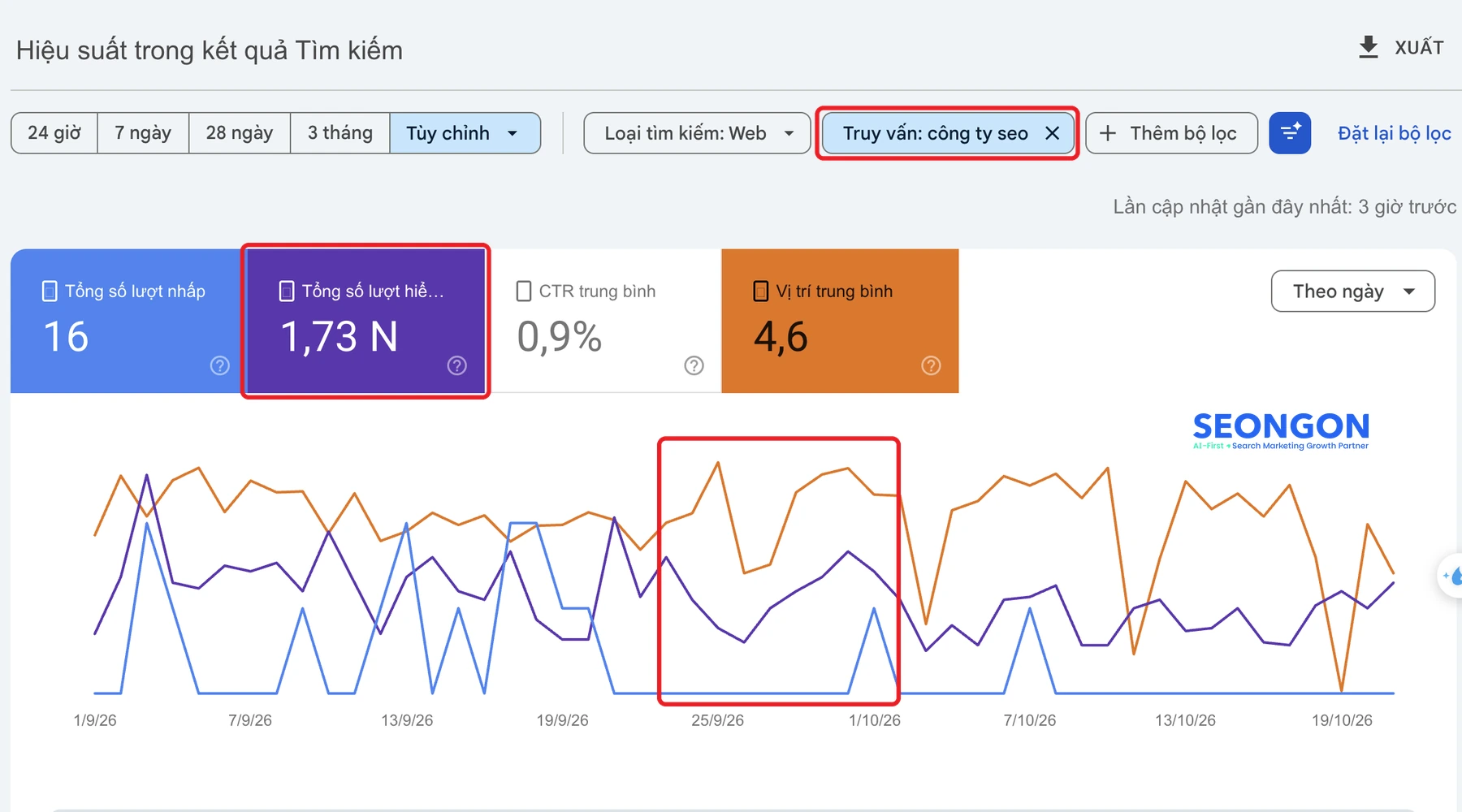Select the 28 ngày range tab
Image resolution: width=1462 pixels, height=812 pixels.
point(240,133)
